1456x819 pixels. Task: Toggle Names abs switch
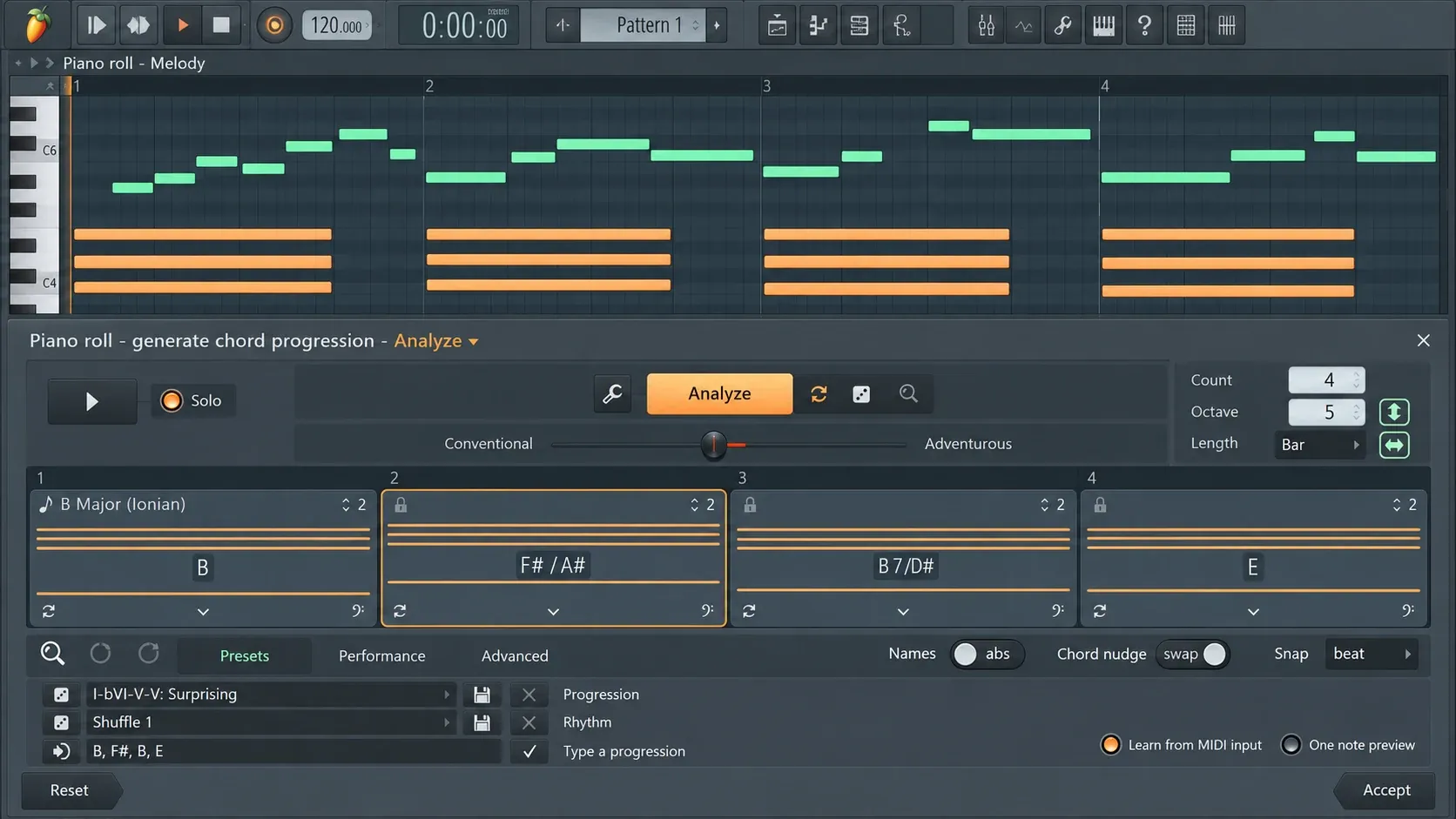987,654
